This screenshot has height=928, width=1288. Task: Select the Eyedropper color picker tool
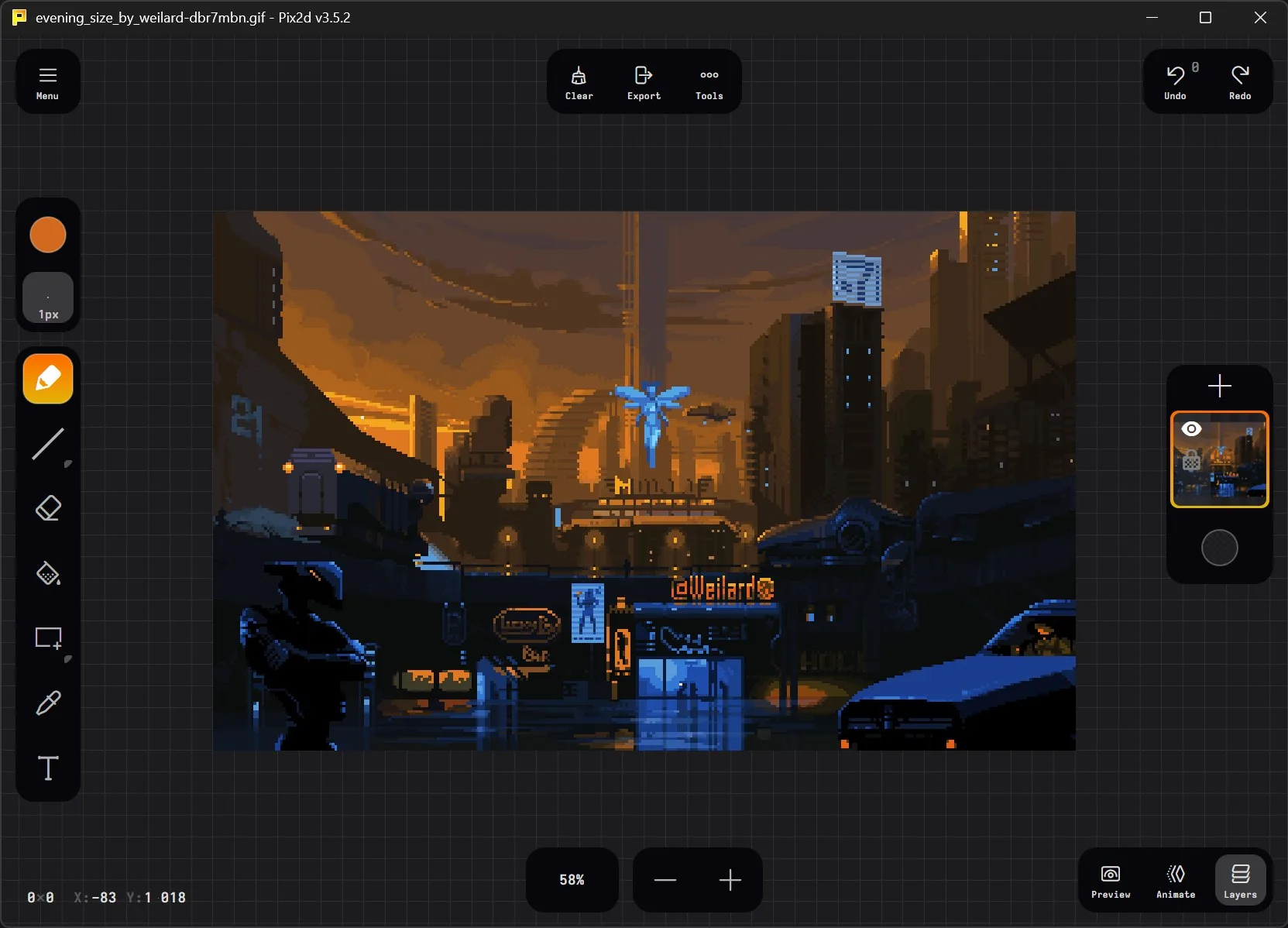48,703
